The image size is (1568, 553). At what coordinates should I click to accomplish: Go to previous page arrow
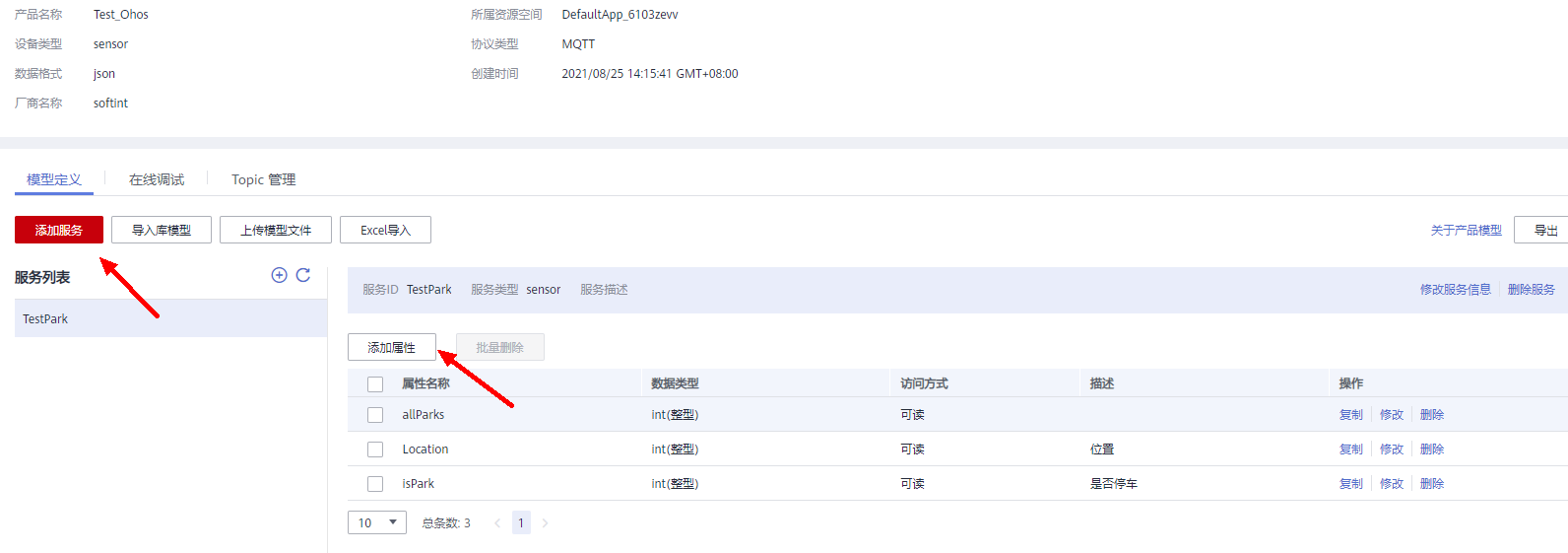pos(497,523)
